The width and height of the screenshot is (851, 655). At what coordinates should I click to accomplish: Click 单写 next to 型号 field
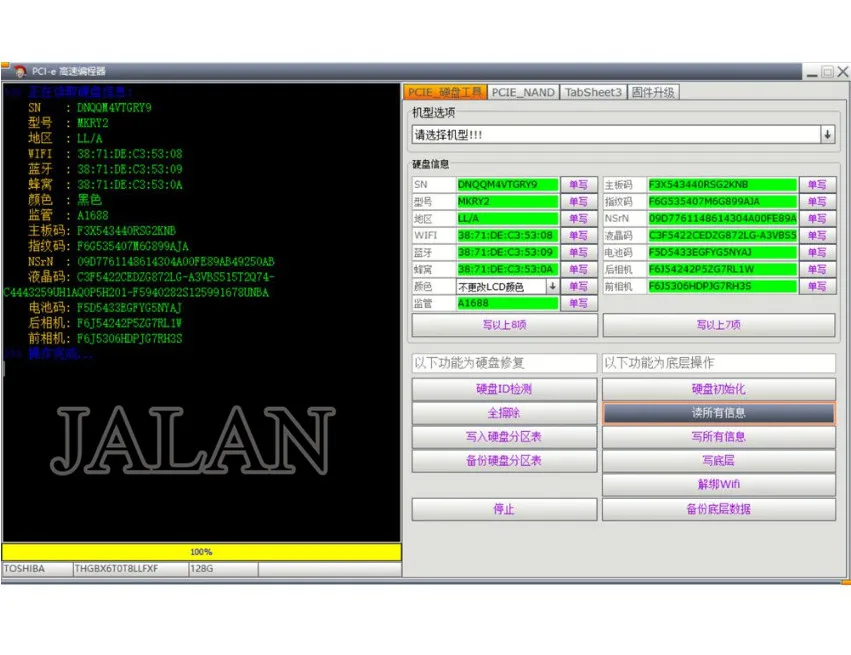point(579,201)
